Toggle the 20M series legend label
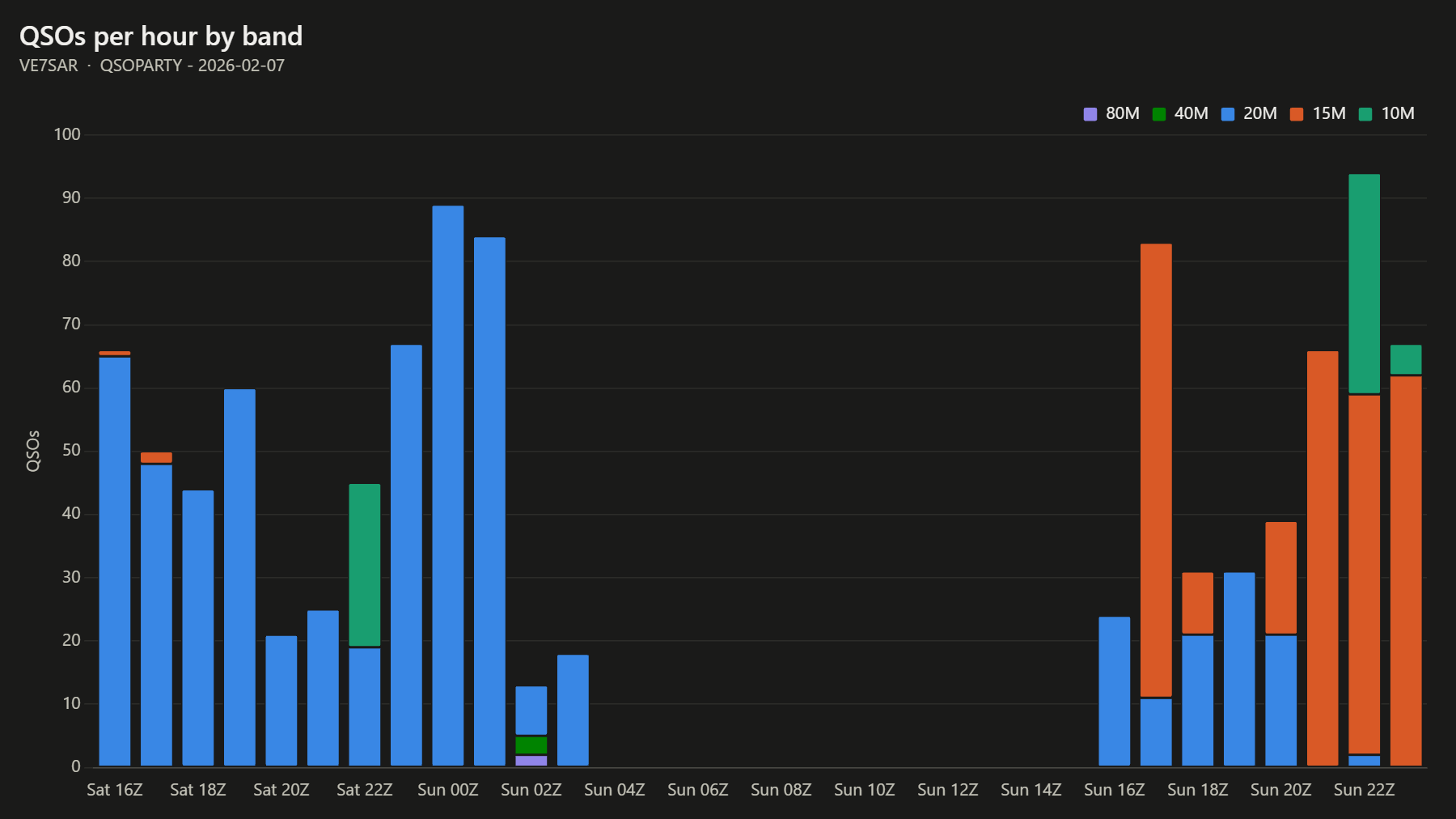The height and width of the screenshot is (819, 1456). 1260,113
